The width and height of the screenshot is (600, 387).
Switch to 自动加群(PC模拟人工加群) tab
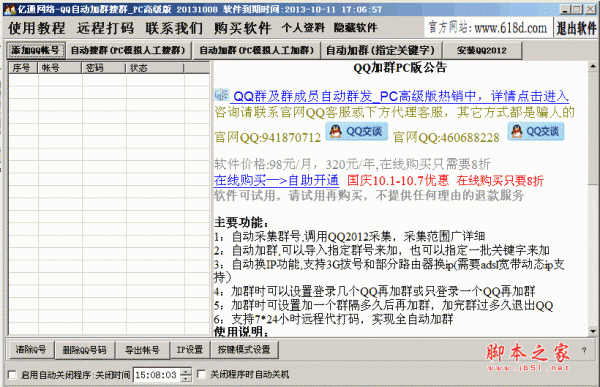(x=256, y=50)
